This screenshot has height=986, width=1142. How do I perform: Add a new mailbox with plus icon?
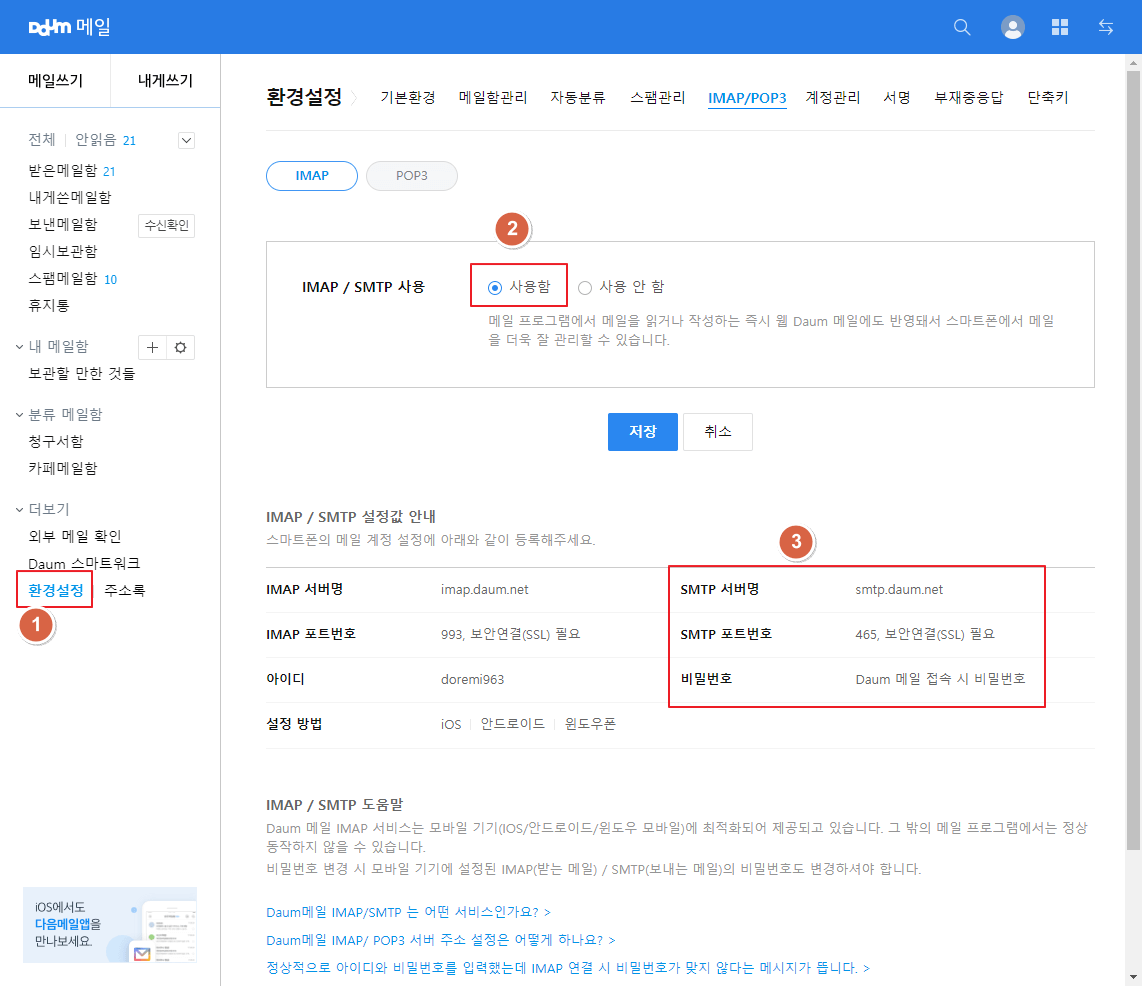[152, 347]
